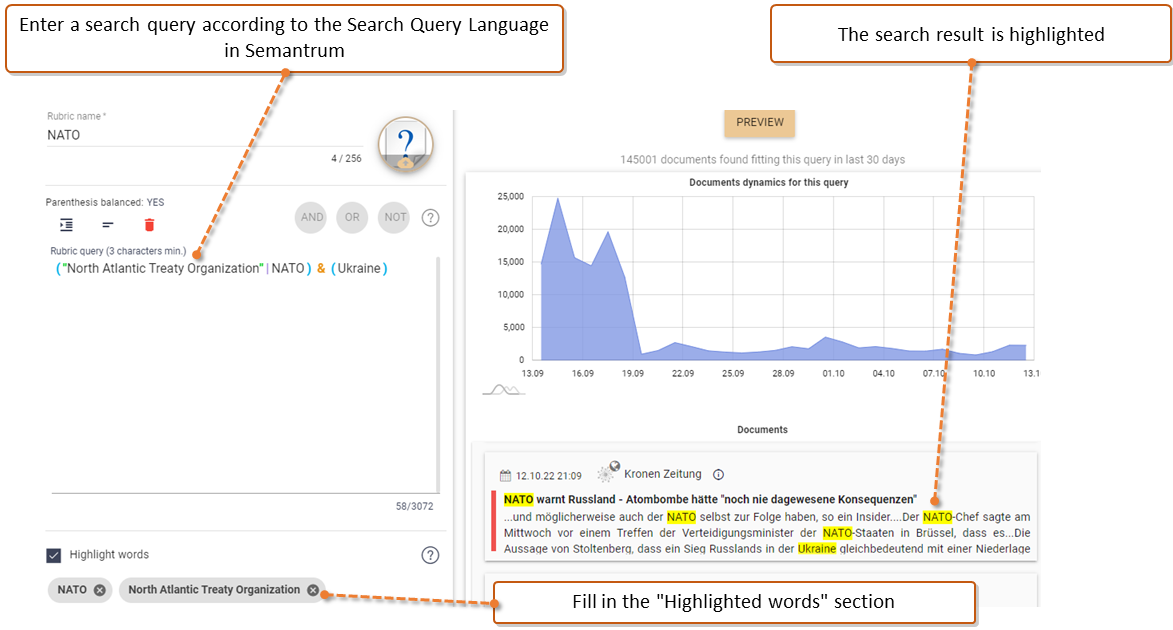Click the collapse query to one line icon
Screen dimensions: 1173x630
tap(108, 224)
